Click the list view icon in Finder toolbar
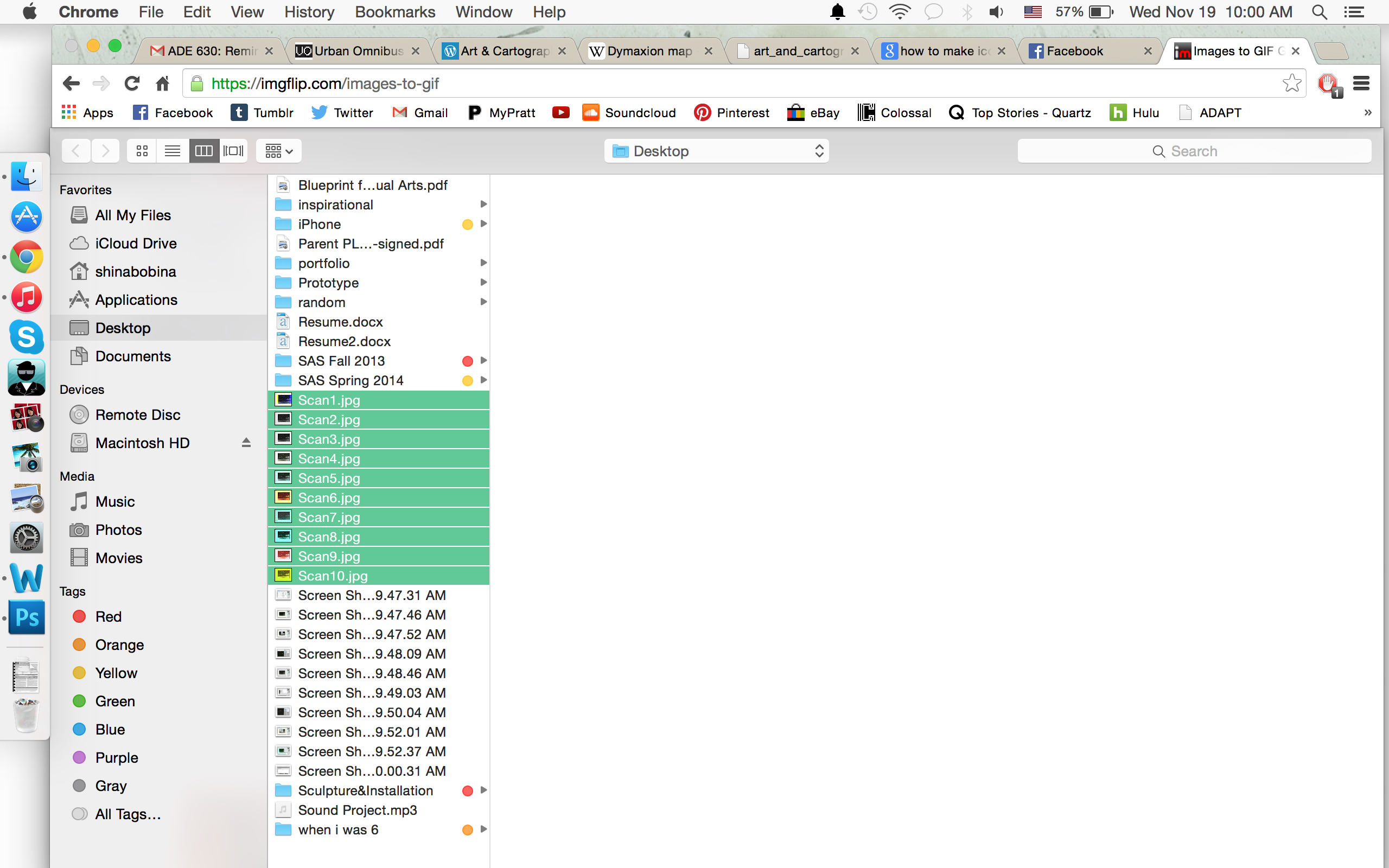This screenshot has width=1389, height=868. point(173,151)
